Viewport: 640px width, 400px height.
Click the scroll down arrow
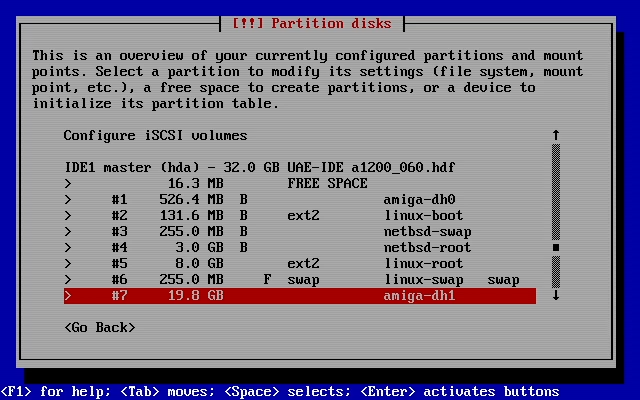point(556,295)
